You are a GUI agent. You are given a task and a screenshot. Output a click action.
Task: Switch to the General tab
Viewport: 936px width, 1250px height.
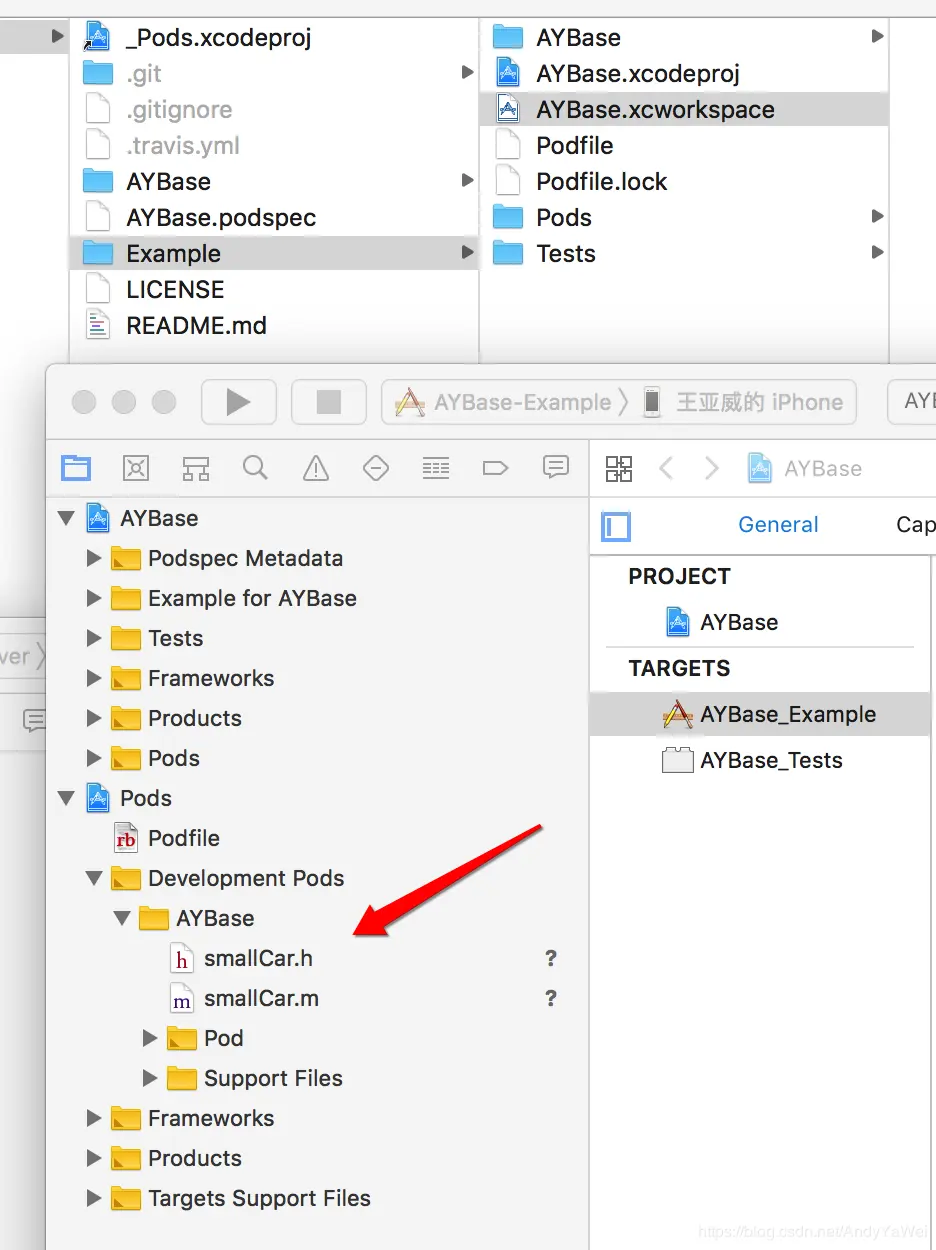(x=778, y=525)
